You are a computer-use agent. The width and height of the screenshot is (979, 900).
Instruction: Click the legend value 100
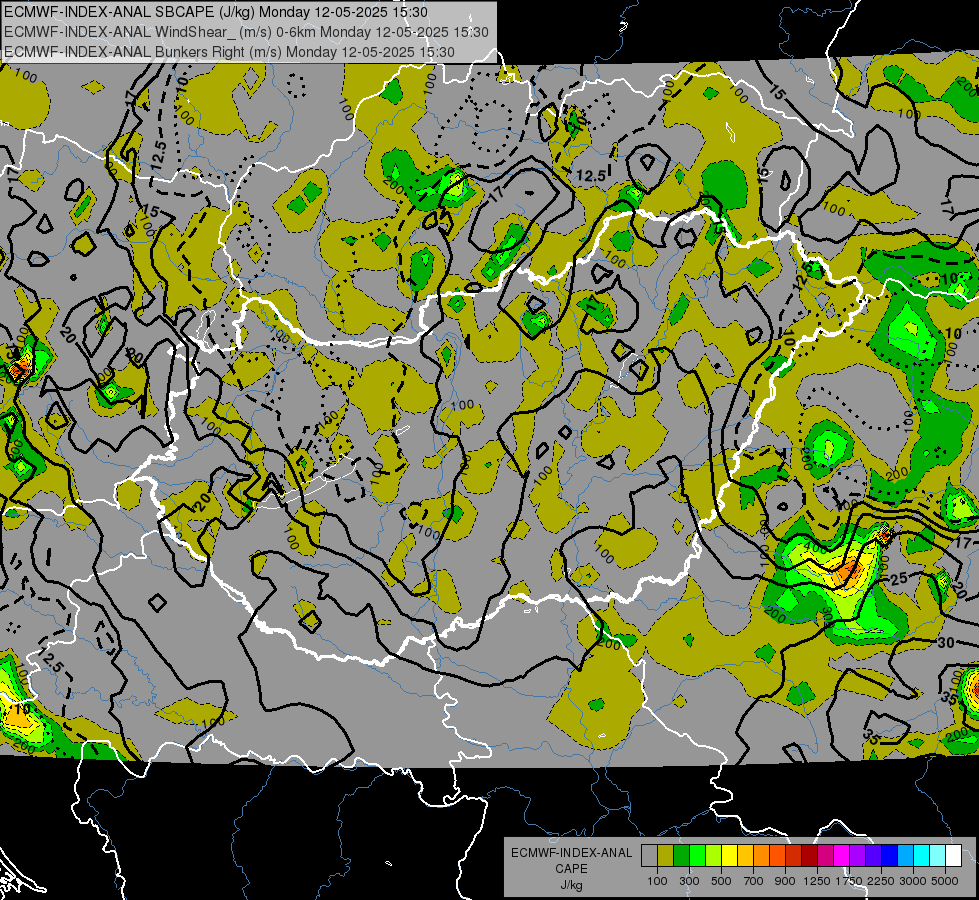(x=657, y=881)
